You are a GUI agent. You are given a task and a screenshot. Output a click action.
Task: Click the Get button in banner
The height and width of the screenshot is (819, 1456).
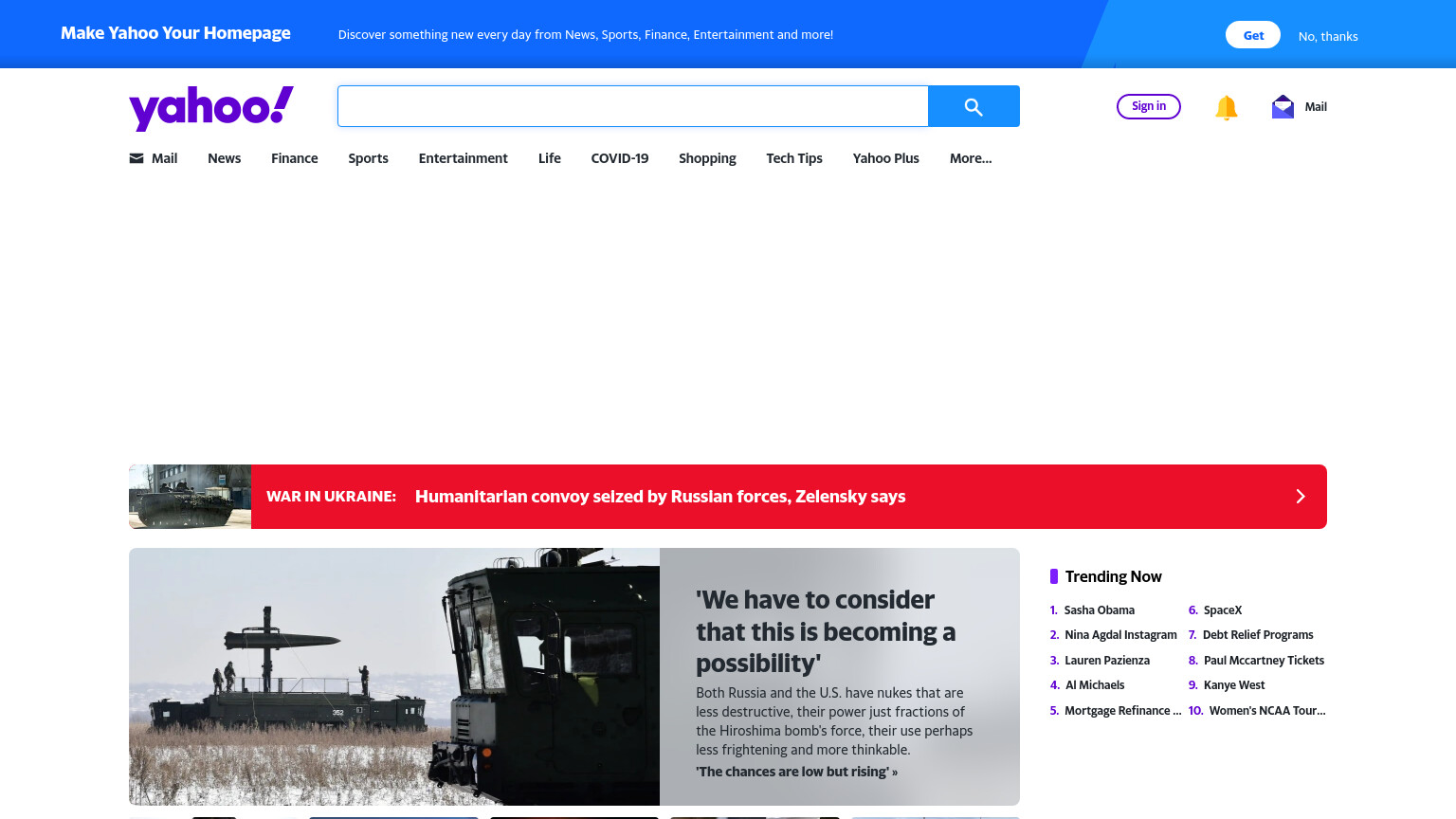click(1253, 35)
